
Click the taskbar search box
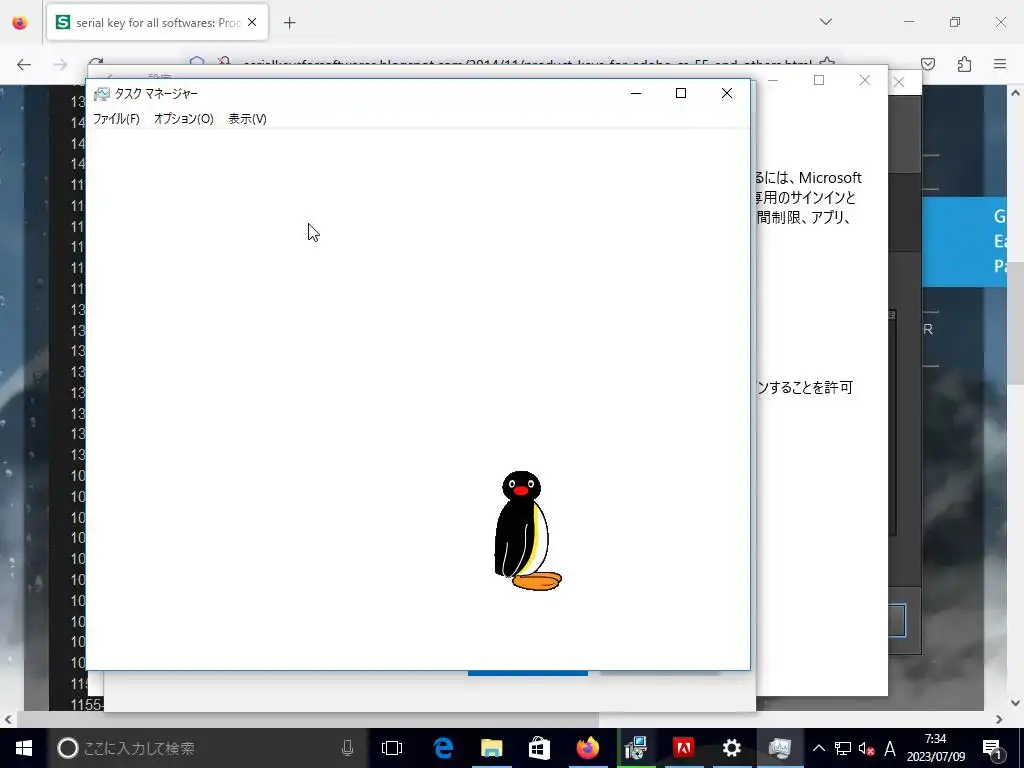(x=207, y=748)
